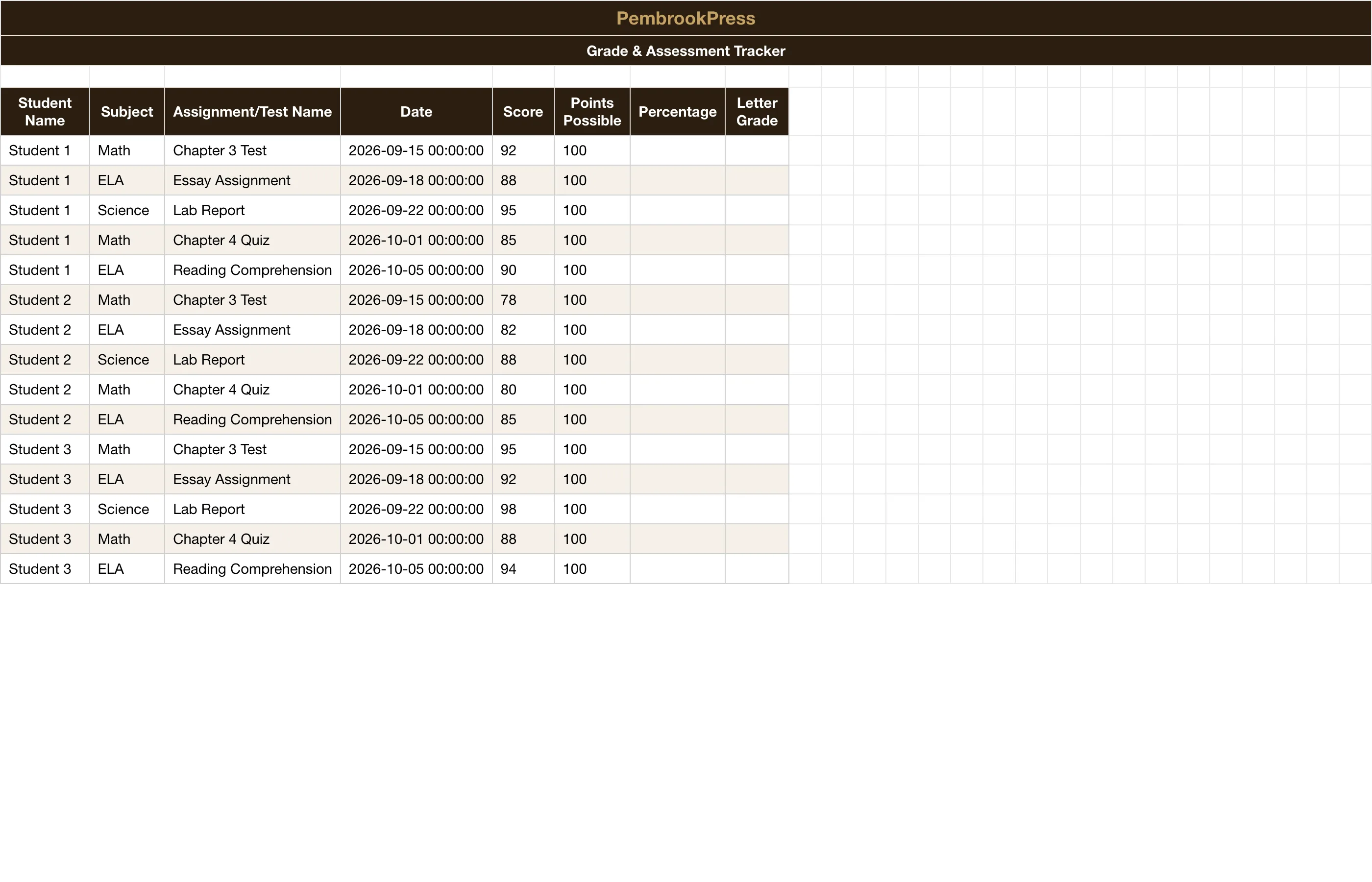Select date 2026-09-18 in Student 1 row
This screenshot has width=1372, height=882.
tap(416, 180)
